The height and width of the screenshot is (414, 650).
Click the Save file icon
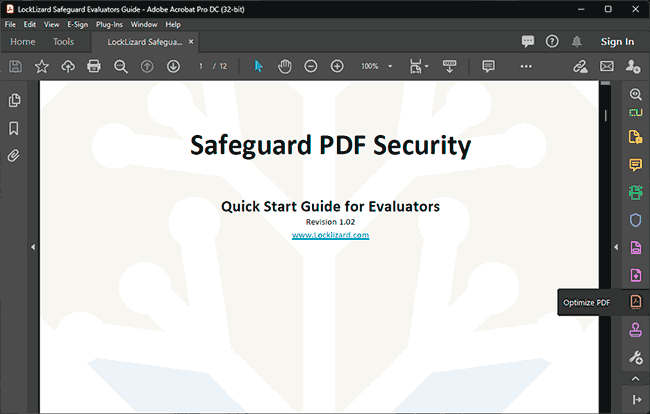(x=15, y=66)
